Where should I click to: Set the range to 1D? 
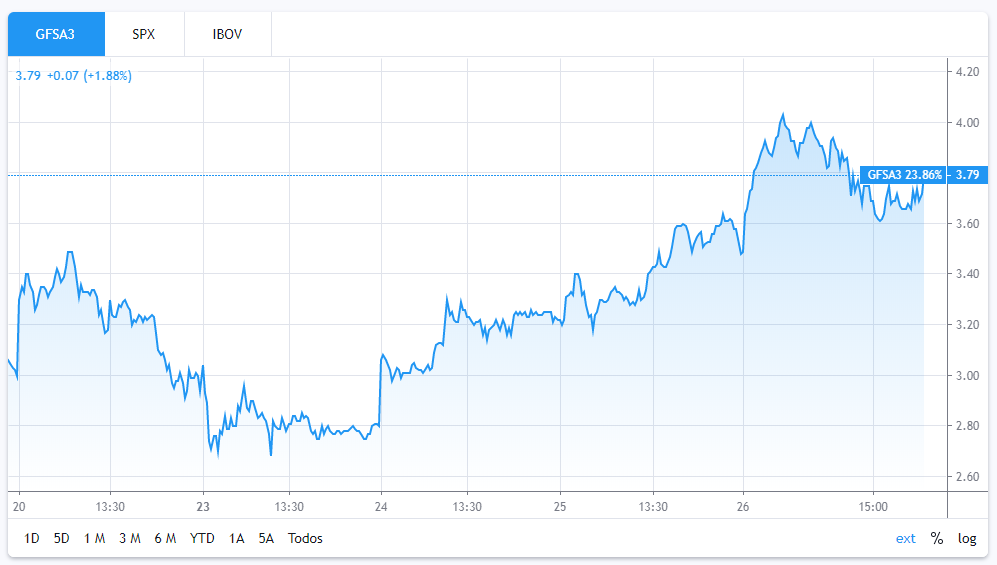pos(32,538)
